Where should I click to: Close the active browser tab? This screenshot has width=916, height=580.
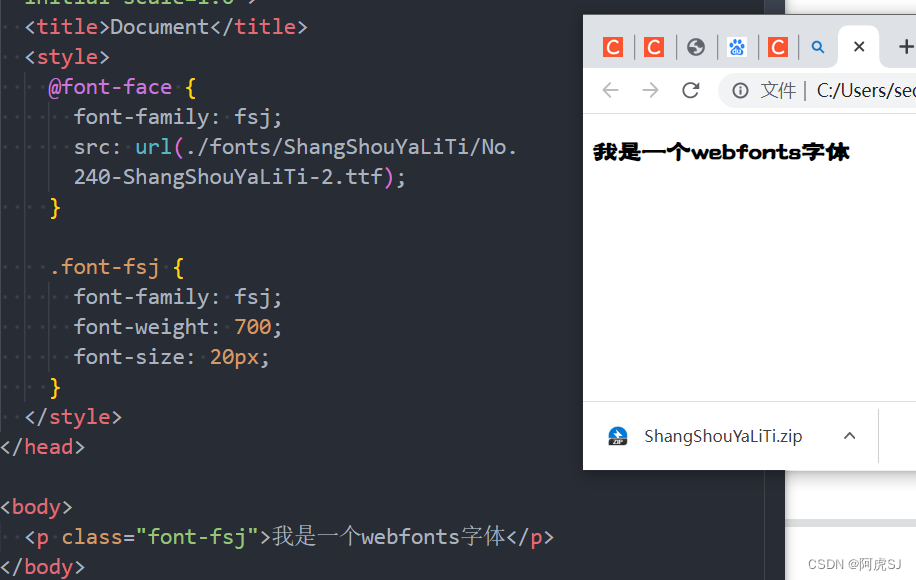click(x=859, y=47)
